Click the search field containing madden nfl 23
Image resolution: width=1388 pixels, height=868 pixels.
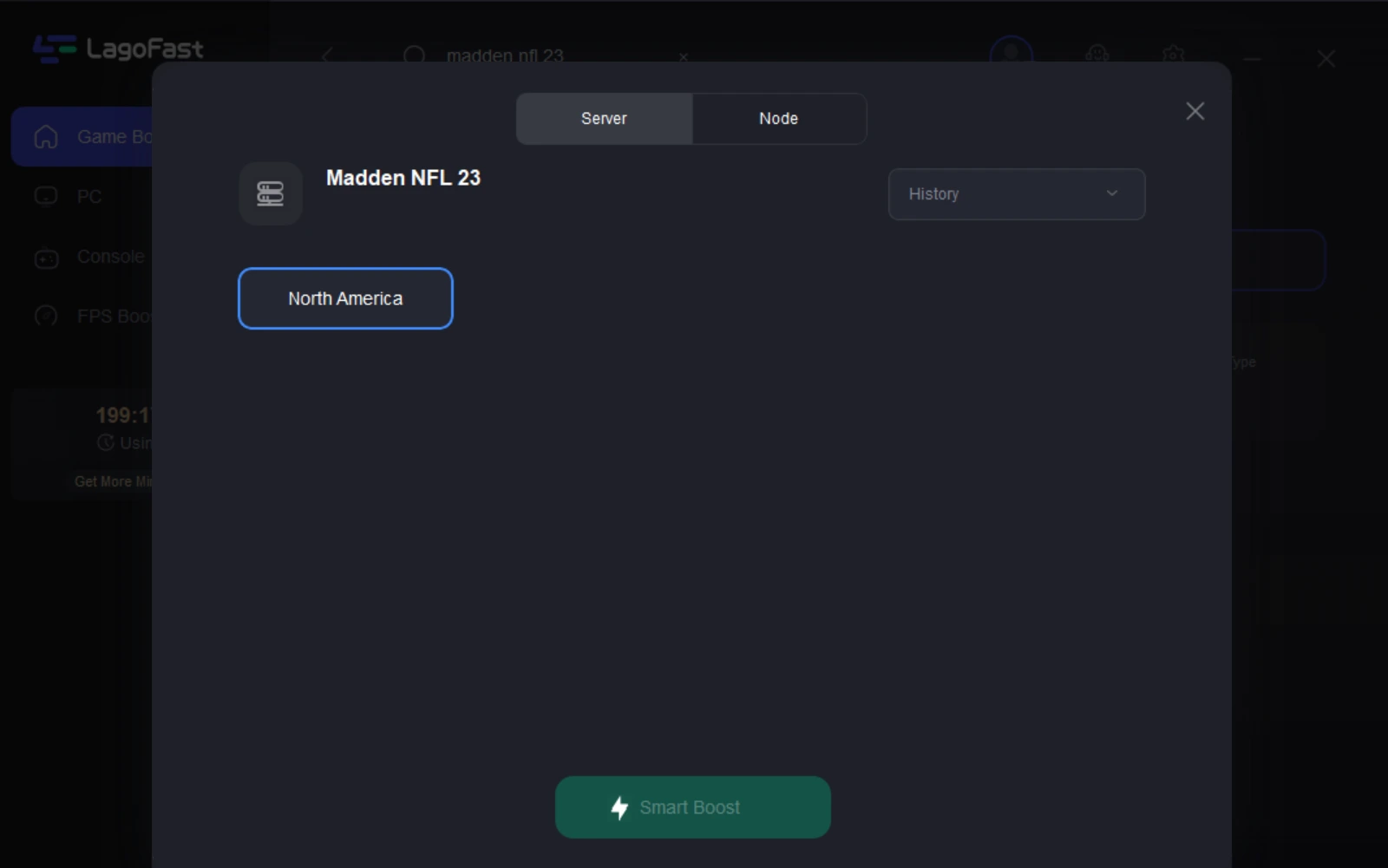pos(538,56)
